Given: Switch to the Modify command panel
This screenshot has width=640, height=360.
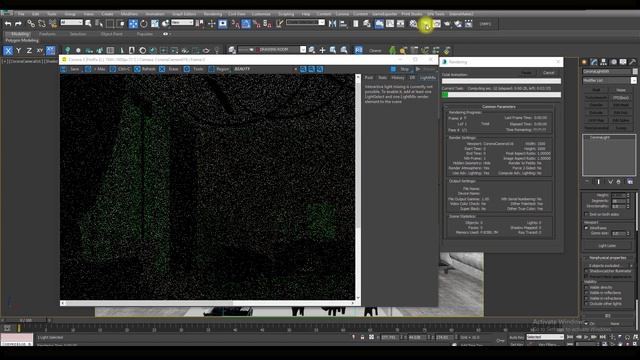Looking at the screenshot, I should coord(594,62).
